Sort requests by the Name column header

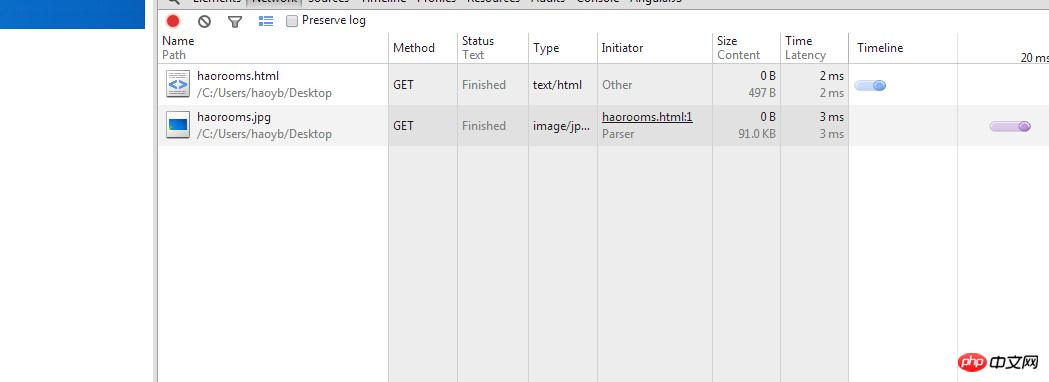pos(178,41)
